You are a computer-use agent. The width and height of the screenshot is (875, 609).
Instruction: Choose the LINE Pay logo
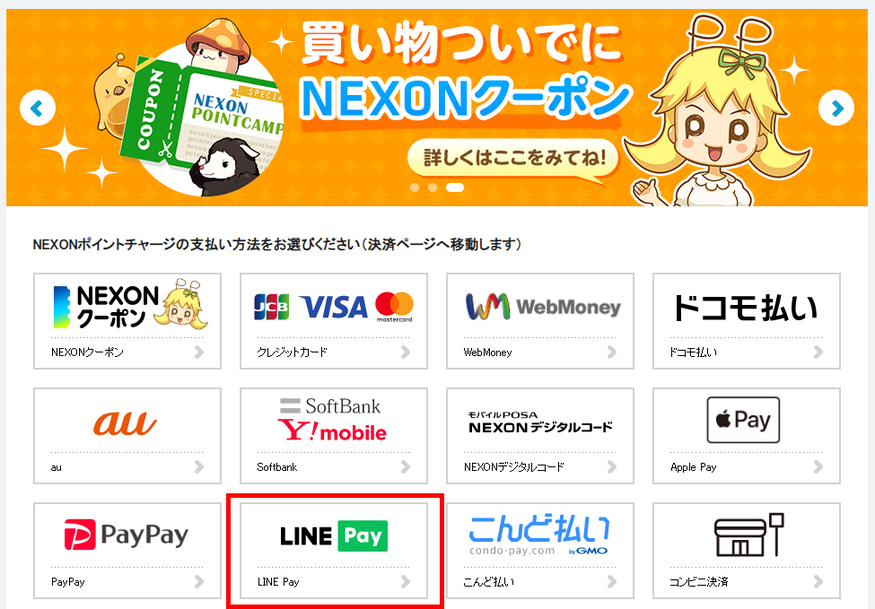tap(334, 536)
